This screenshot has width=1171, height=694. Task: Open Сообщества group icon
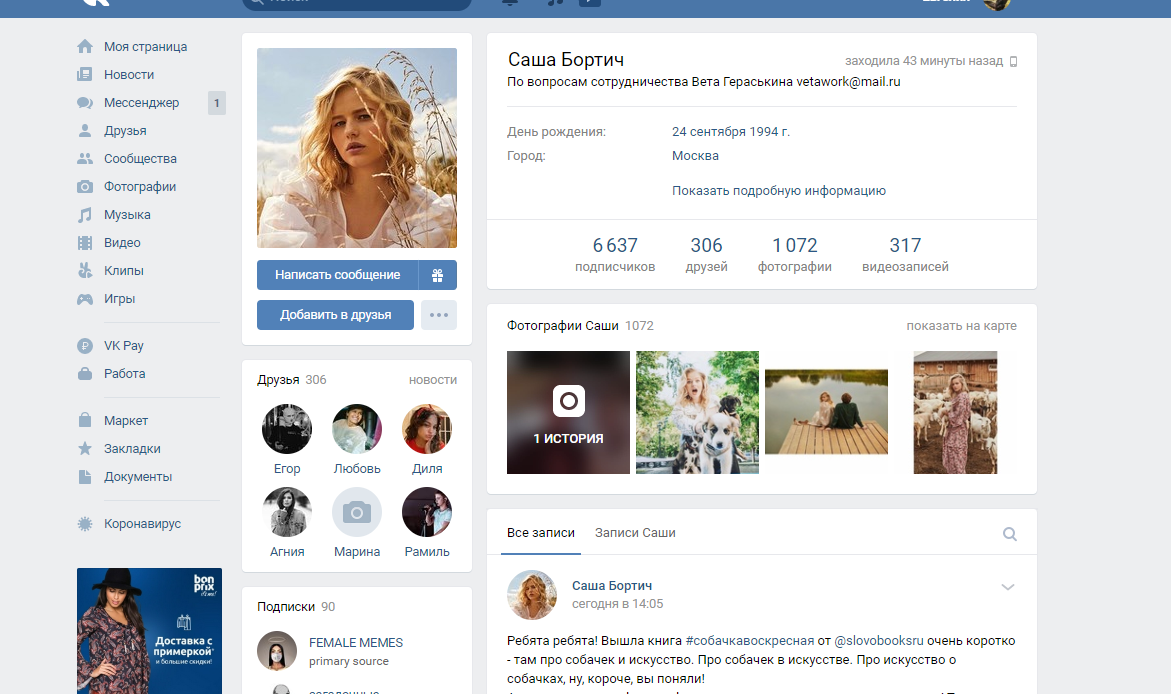click(x=85, y=158)
